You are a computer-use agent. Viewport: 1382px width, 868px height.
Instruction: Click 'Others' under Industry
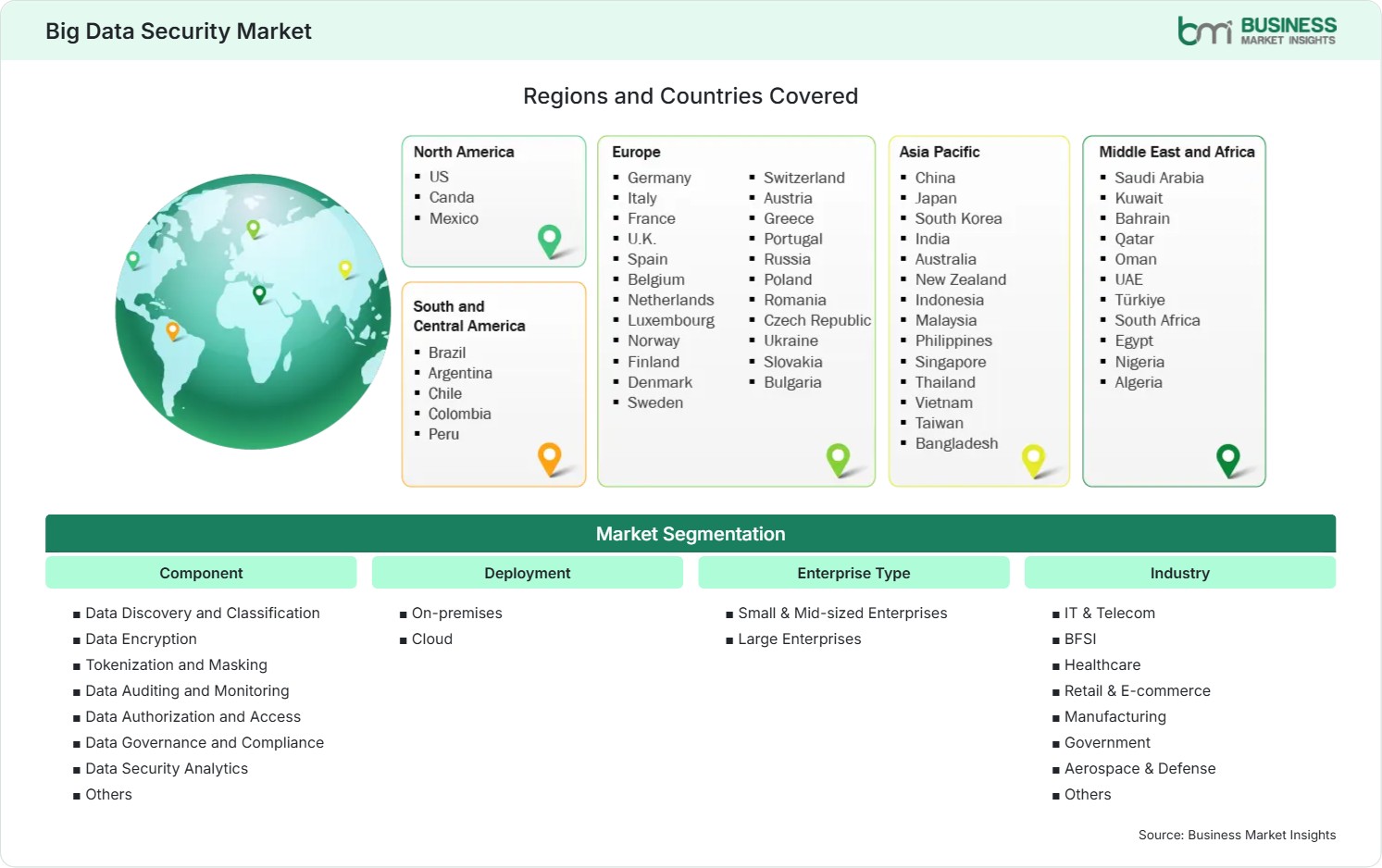[1088, 794]
